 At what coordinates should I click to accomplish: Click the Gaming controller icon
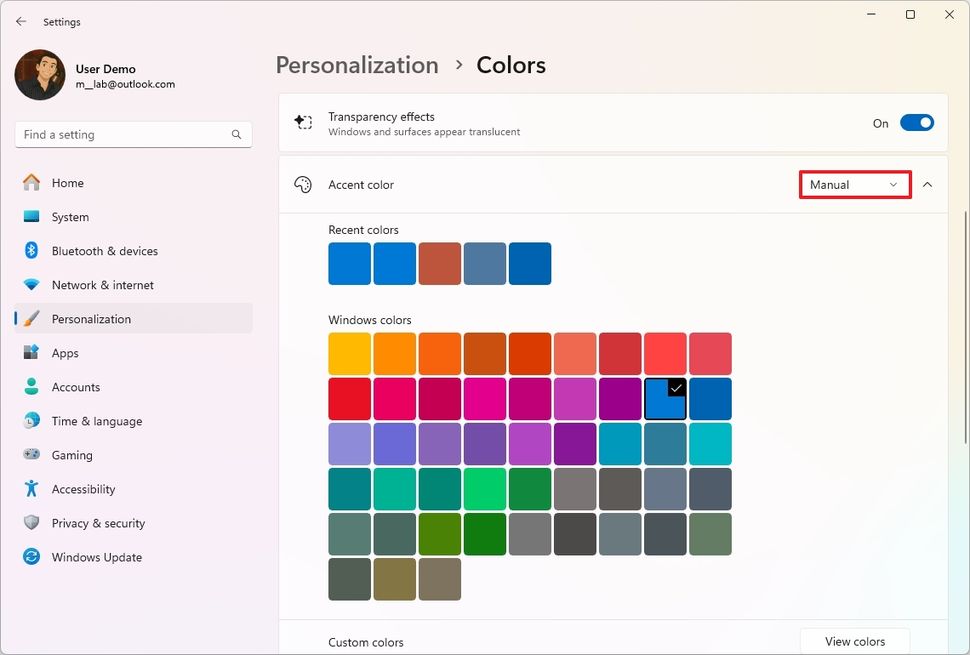click(31, 455)
